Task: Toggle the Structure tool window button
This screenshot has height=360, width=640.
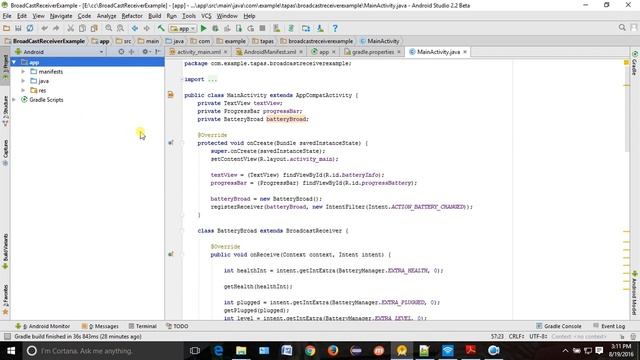Action: [x=5, y=111]
